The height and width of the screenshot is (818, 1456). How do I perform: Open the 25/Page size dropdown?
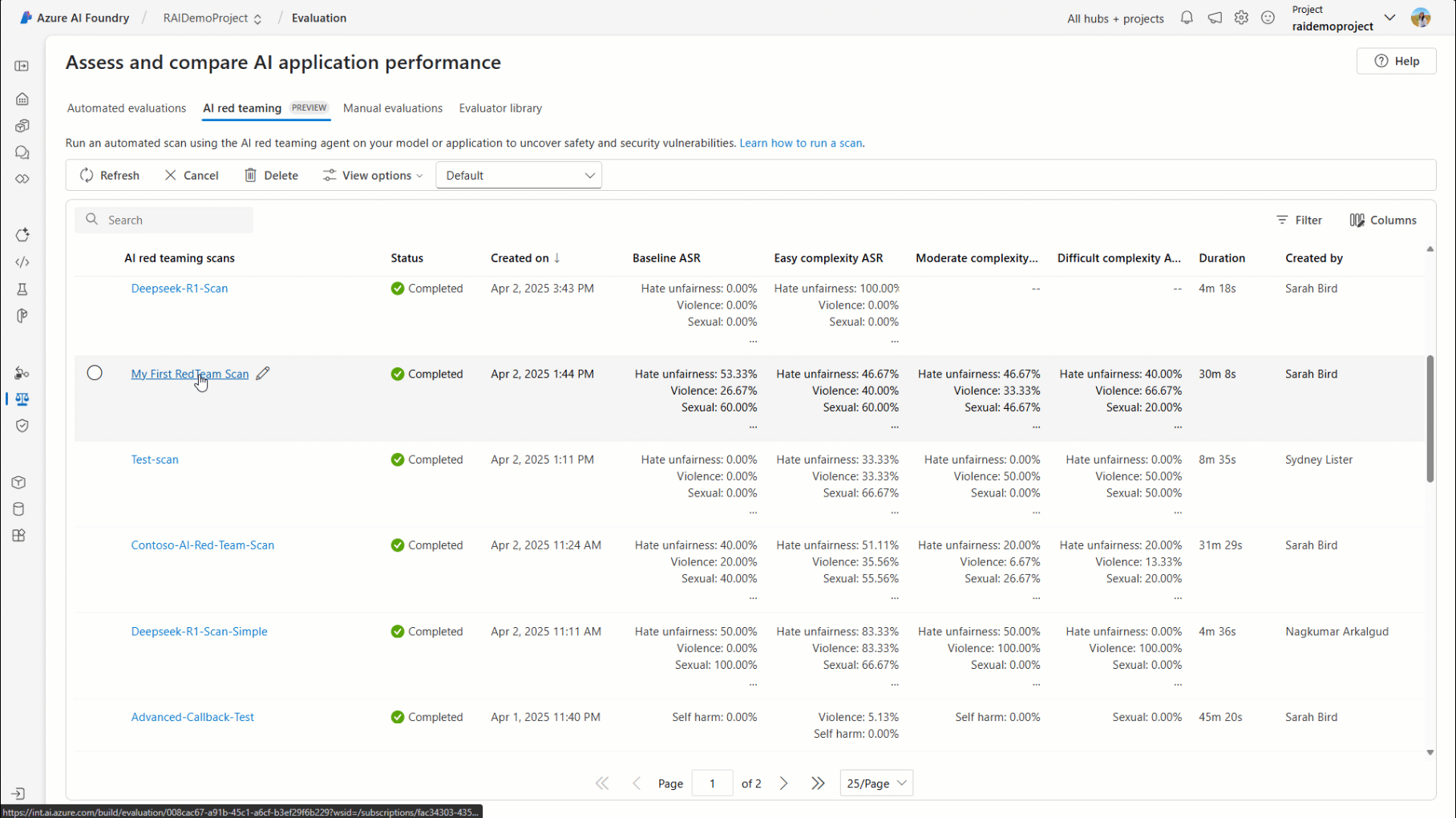point(876,784)
